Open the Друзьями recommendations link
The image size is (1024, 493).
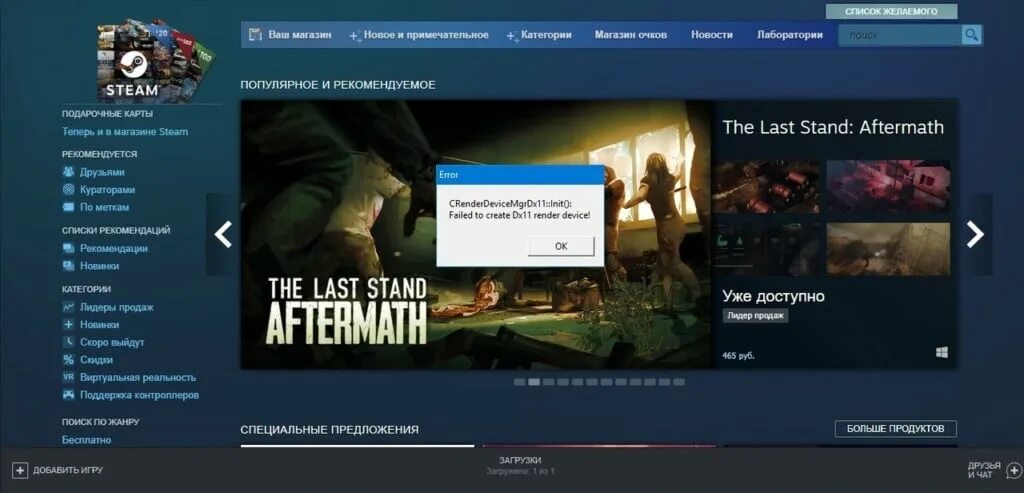[102, 172]
